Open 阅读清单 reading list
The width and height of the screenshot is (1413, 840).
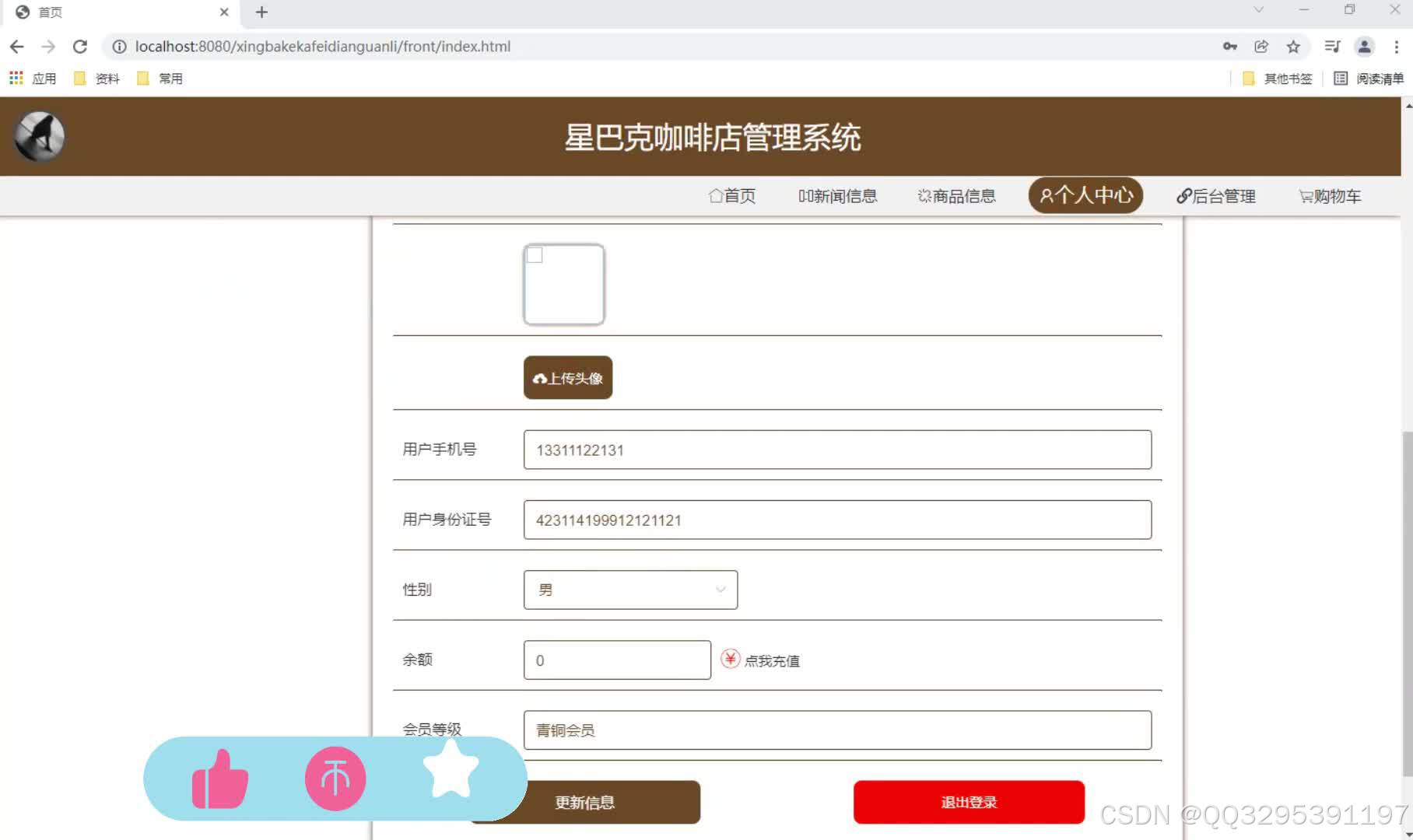click(1369, 79)
